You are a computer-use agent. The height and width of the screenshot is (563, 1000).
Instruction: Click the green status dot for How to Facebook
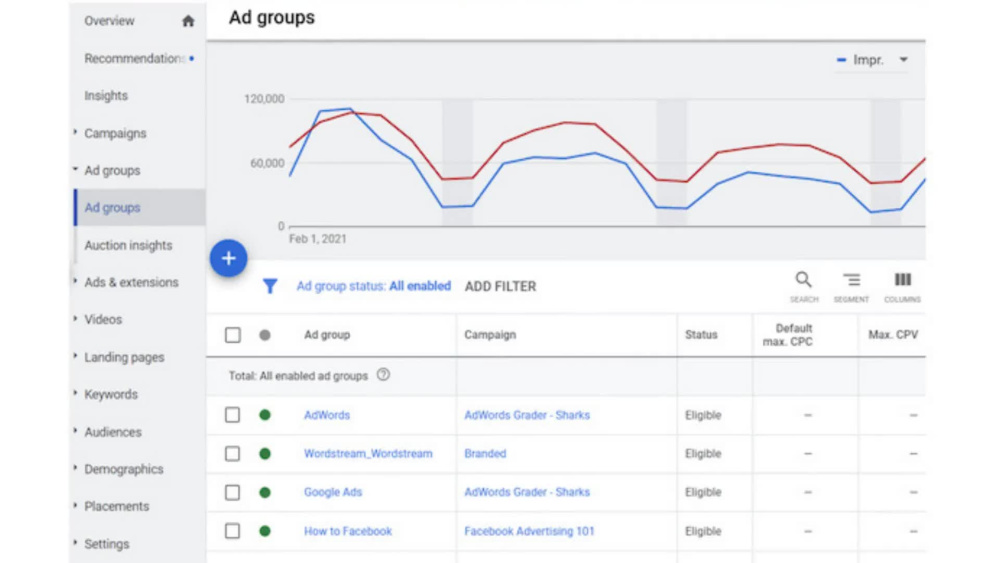(265, 531)
